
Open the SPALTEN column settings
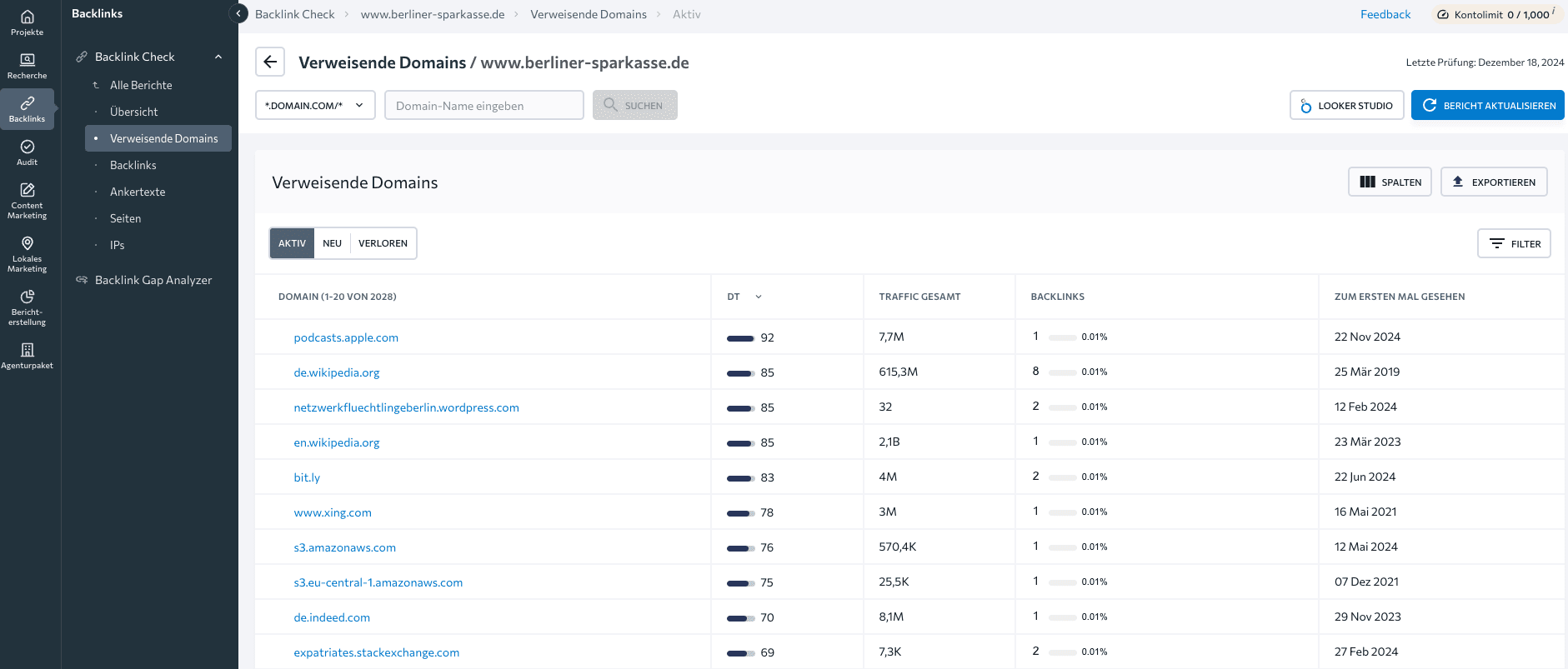coord(1390,182)
